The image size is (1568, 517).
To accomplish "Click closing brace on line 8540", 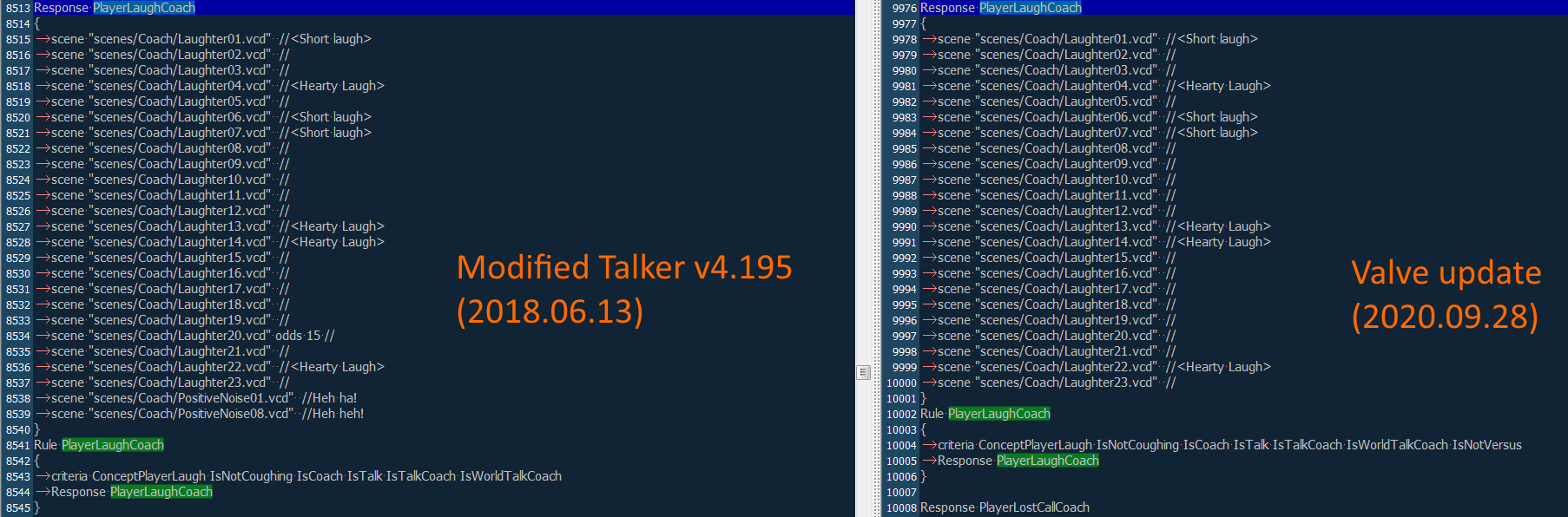I will (36, 429).
